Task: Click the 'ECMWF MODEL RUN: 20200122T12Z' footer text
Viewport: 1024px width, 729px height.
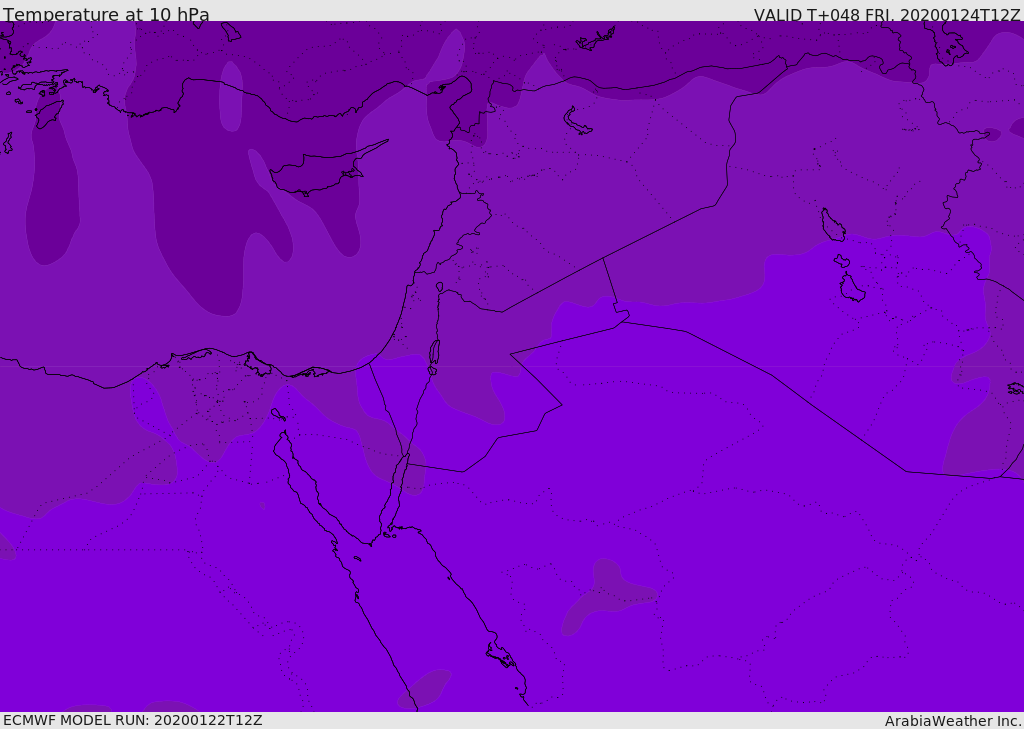Action: point(133,720)
